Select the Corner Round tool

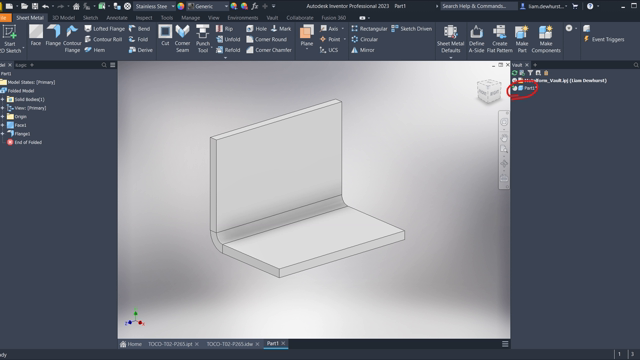tap(267, 39)
